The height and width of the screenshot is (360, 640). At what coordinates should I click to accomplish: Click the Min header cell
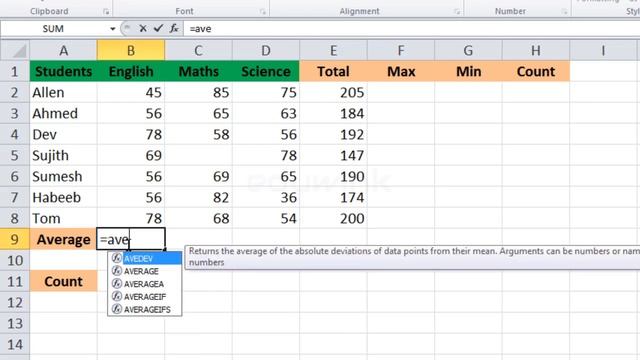tap(468, 71)
